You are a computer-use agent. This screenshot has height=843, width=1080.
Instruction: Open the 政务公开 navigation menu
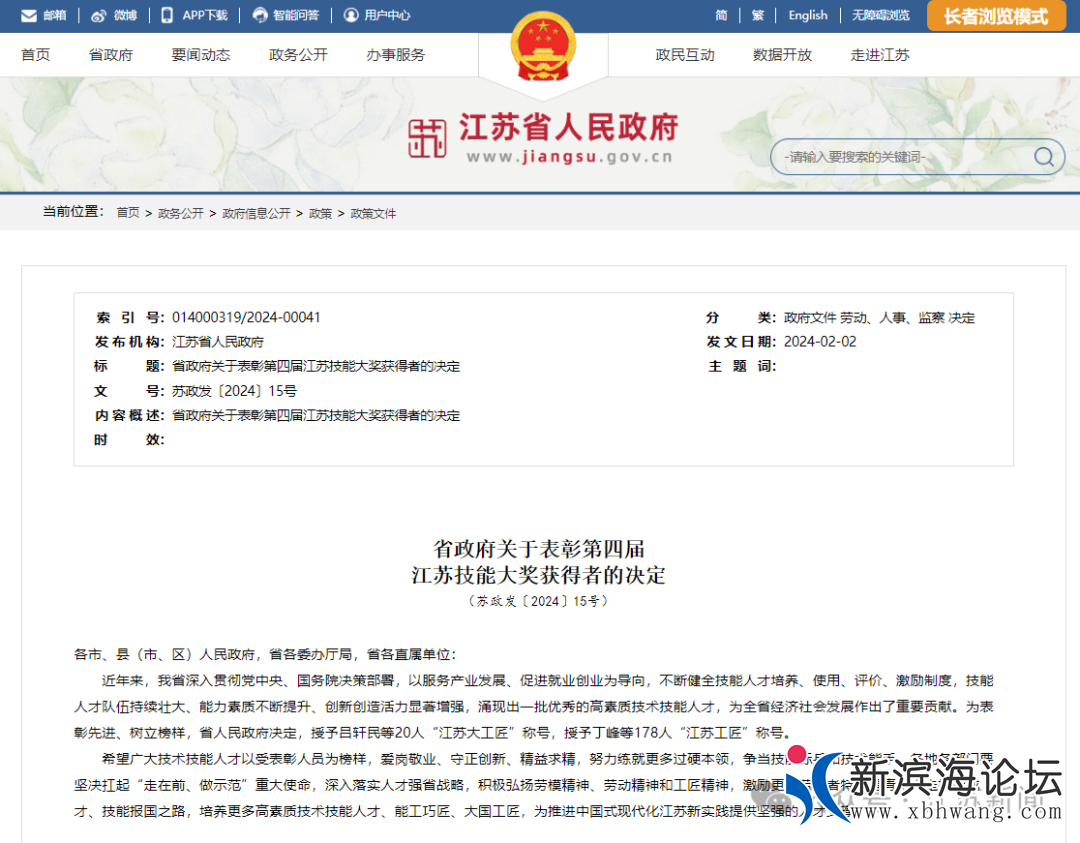(x=298, y=55)
